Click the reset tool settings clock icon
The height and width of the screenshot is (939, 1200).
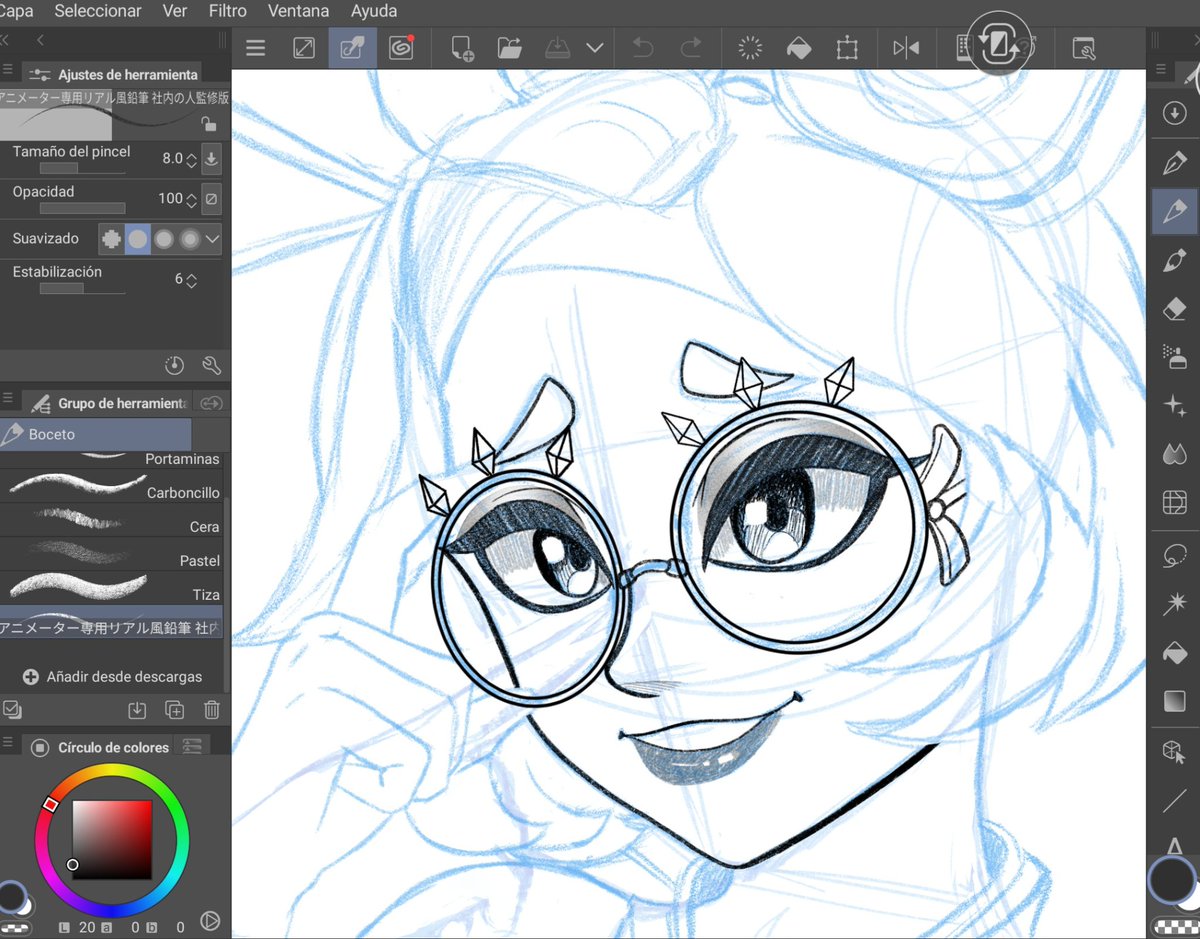click(x=175, y=365)
